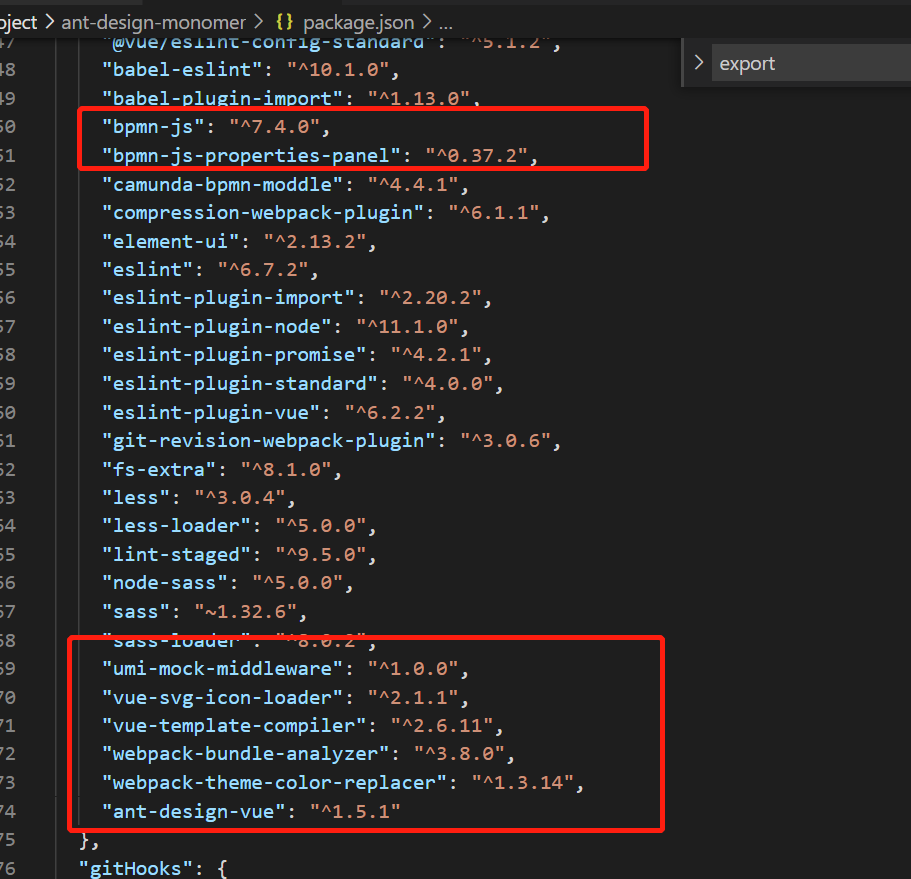The height and width of the screenshot is (879, 911).
Task: Click the "fs-extra" dependency key
Action: [159, 469]
